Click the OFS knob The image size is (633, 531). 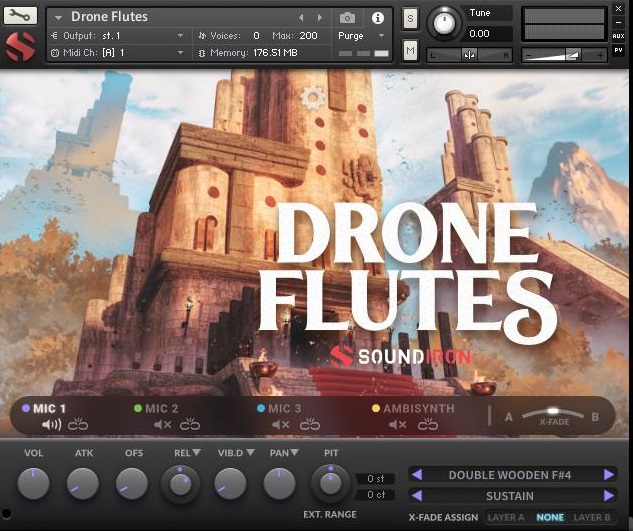click(x=132, y=483)
